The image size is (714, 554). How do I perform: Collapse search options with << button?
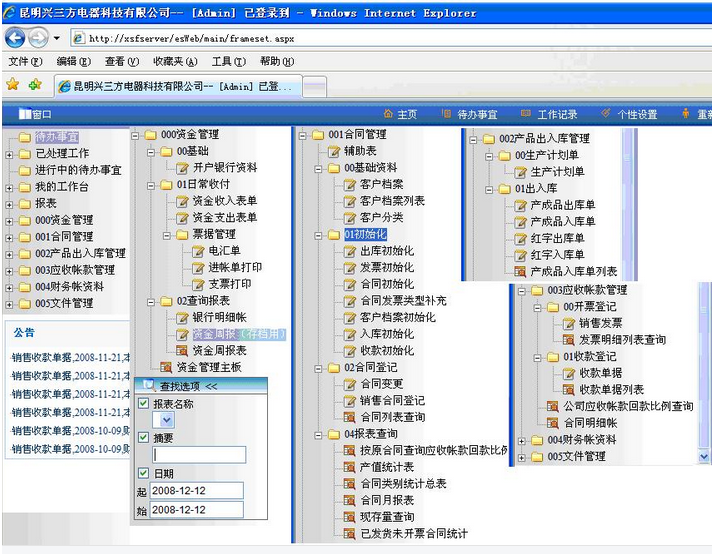[x=211, y=386]
